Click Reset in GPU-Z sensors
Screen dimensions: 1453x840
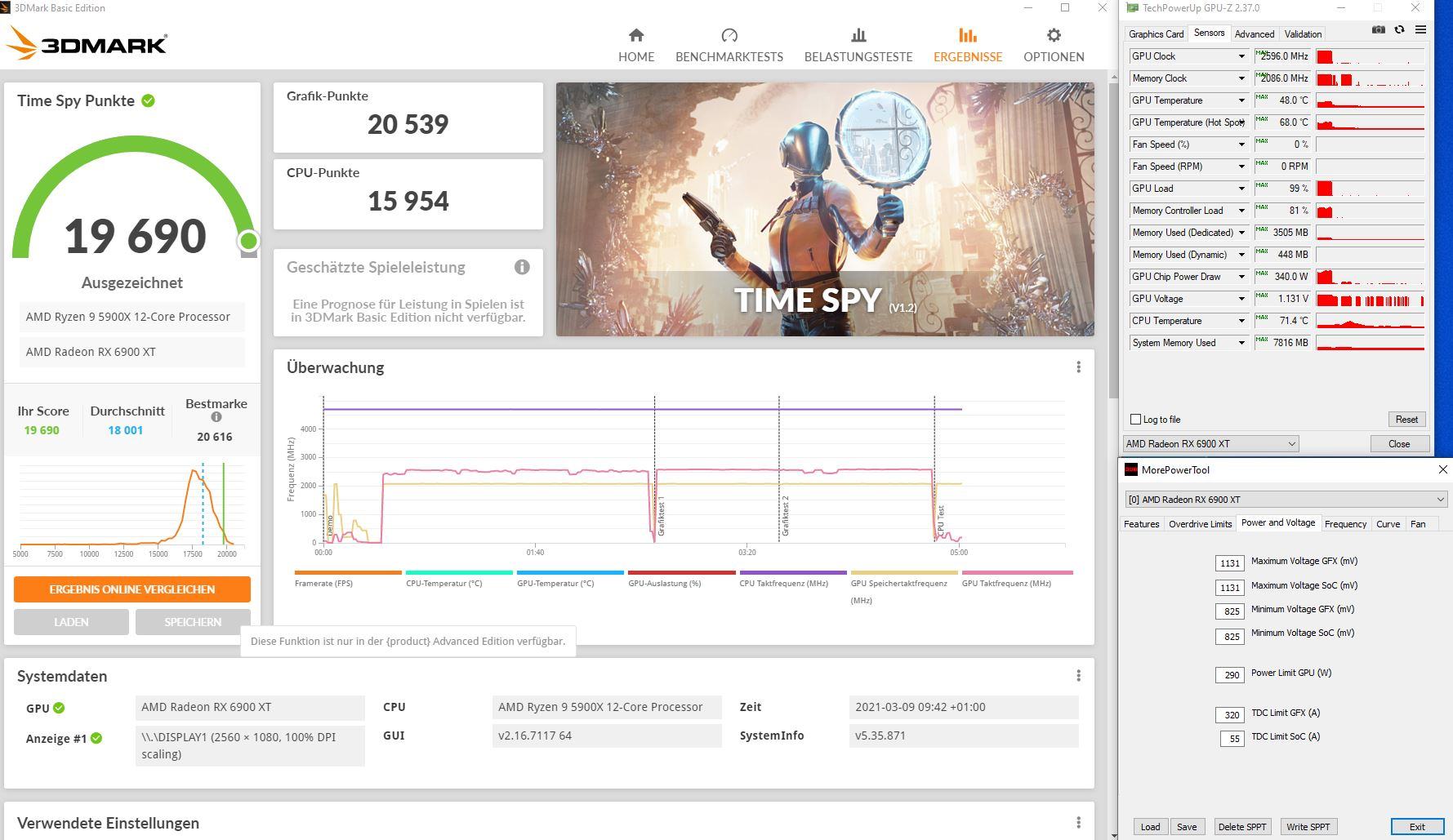coord(1406,420)
